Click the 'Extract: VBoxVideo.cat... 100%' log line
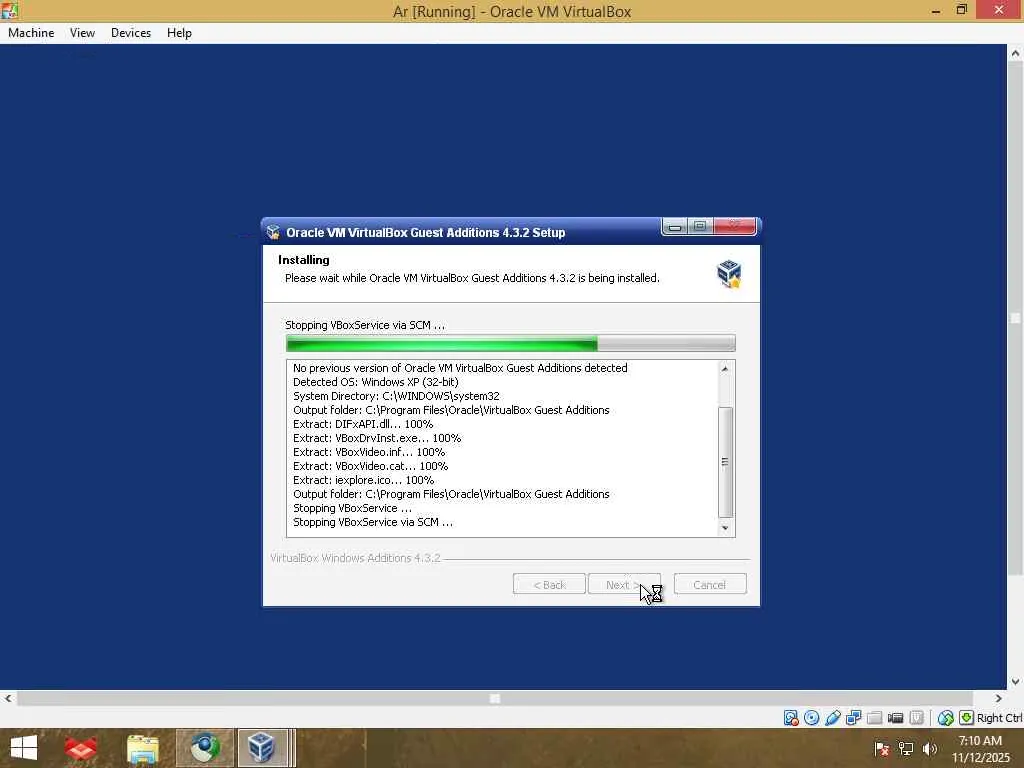The width and height of the screenshot is (1024, 768). pyautogui.click(x=370, y=466)
